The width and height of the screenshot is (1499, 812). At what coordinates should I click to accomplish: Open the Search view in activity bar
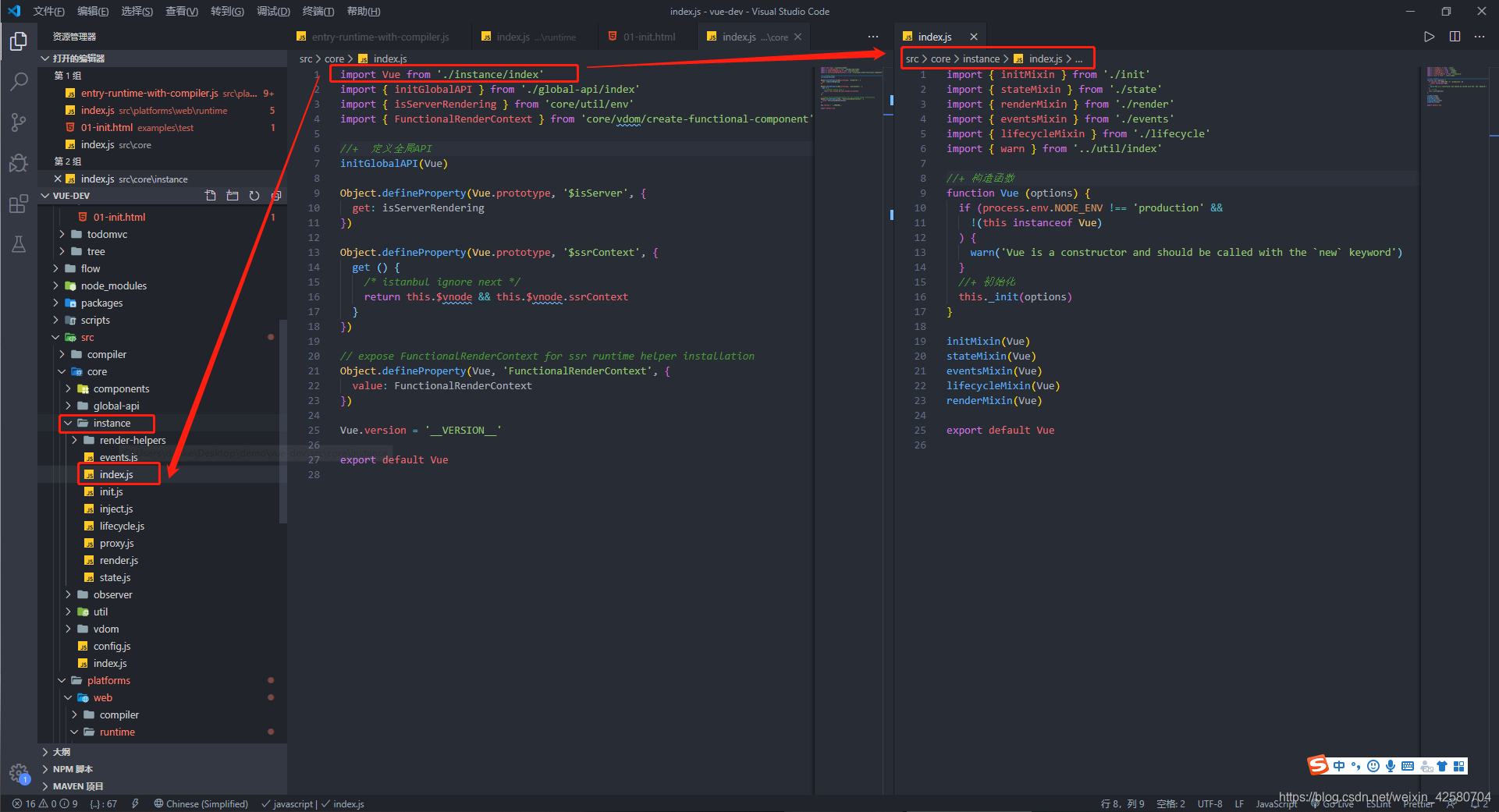tap(19, 81)
